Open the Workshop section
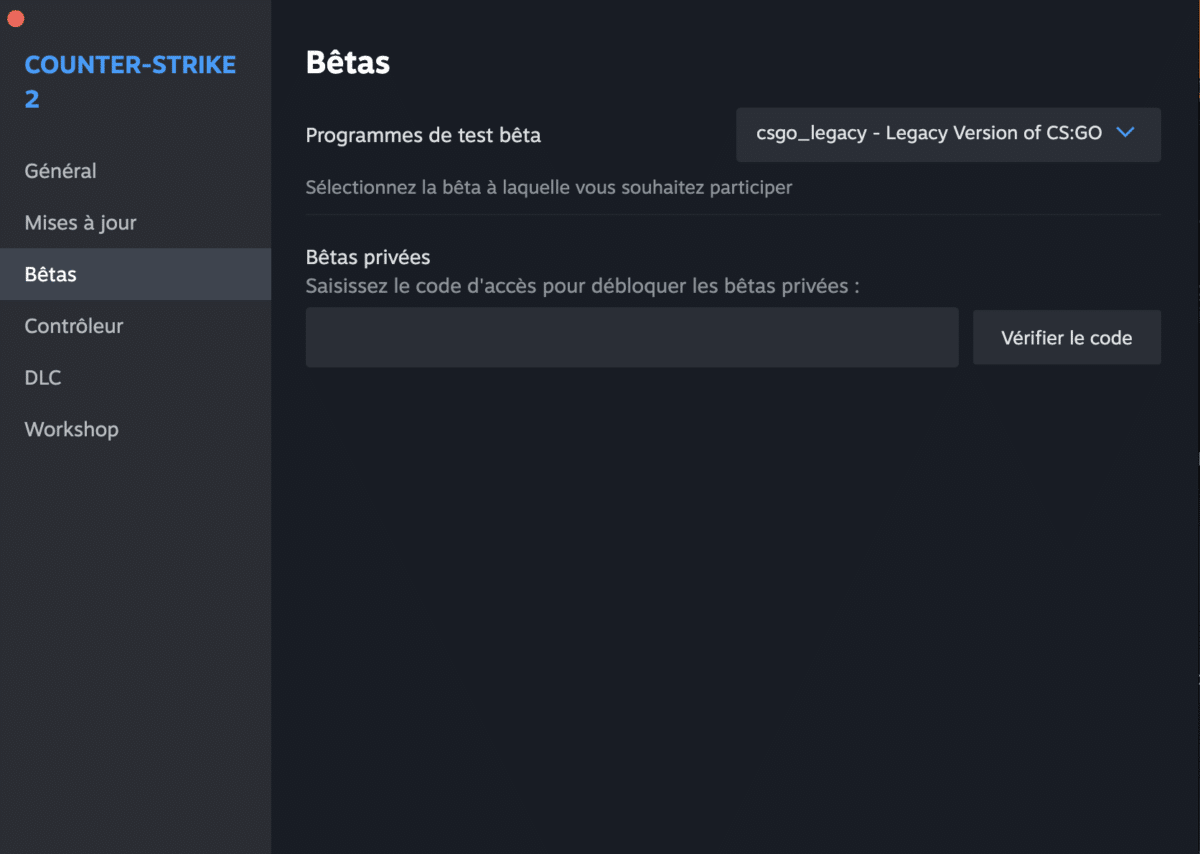Screen dimensions: 1200x854 tap(135, 429)
